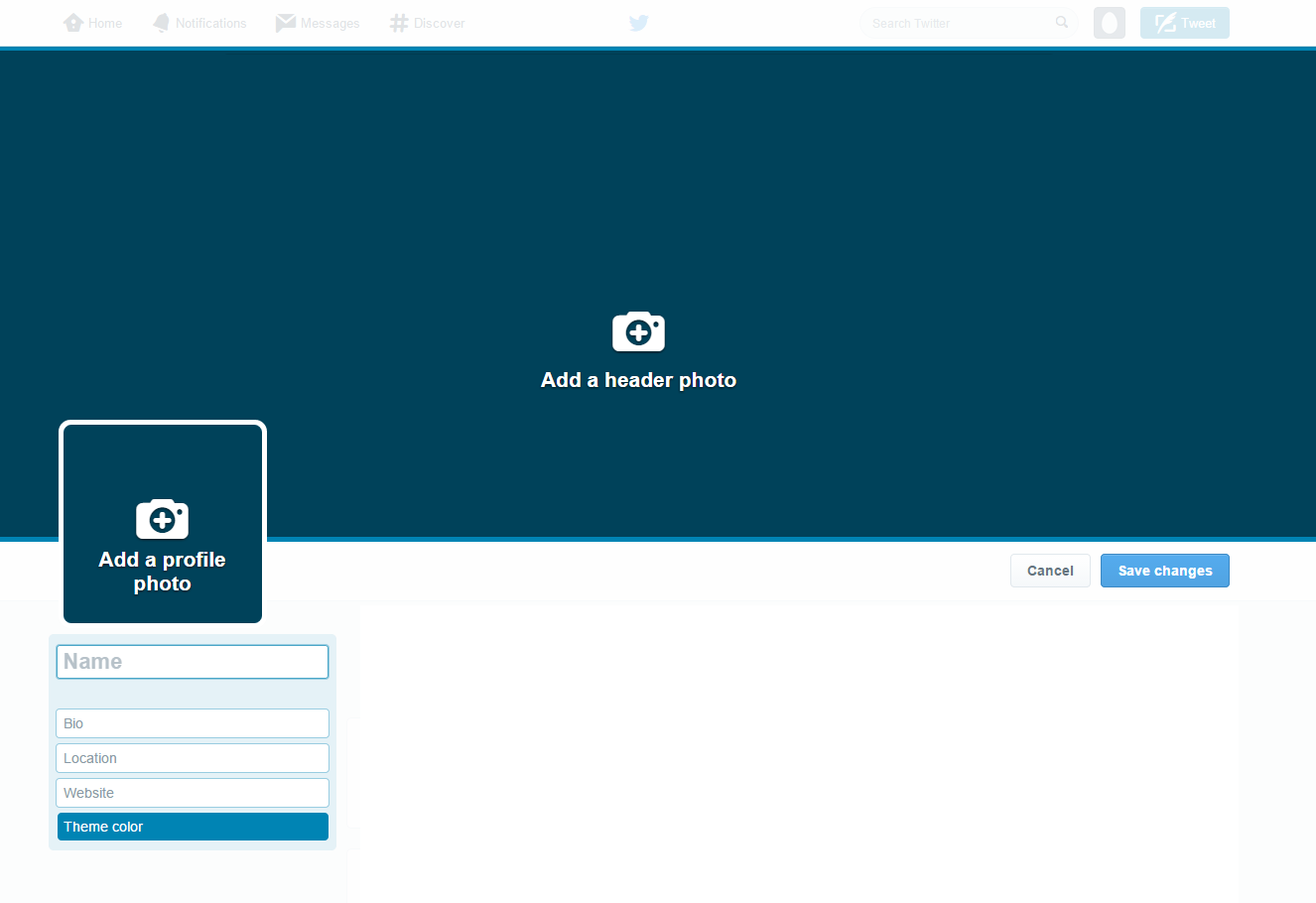Compose a new Tweet

(x=1185, y=23)
